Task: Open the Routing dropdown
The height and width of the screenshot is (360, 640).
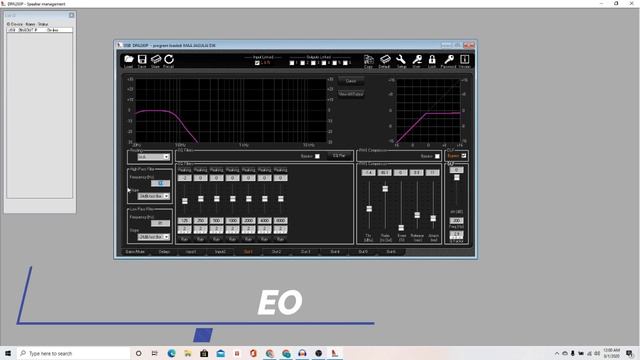Action: pyautogui.click(x=153, y=157)
